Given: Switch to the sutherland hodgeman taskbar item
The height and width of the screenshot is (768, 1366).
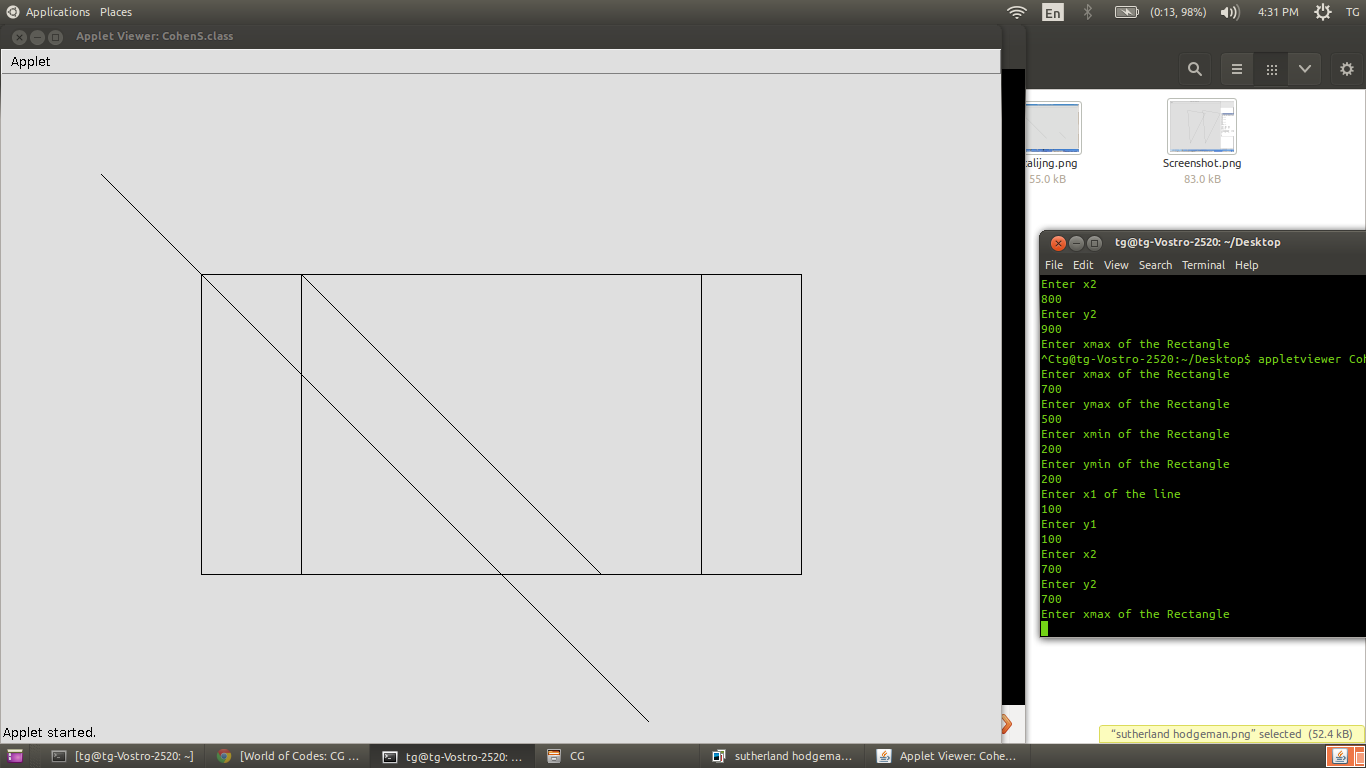Looking at the screenshot, I should (x=783, y=757).
